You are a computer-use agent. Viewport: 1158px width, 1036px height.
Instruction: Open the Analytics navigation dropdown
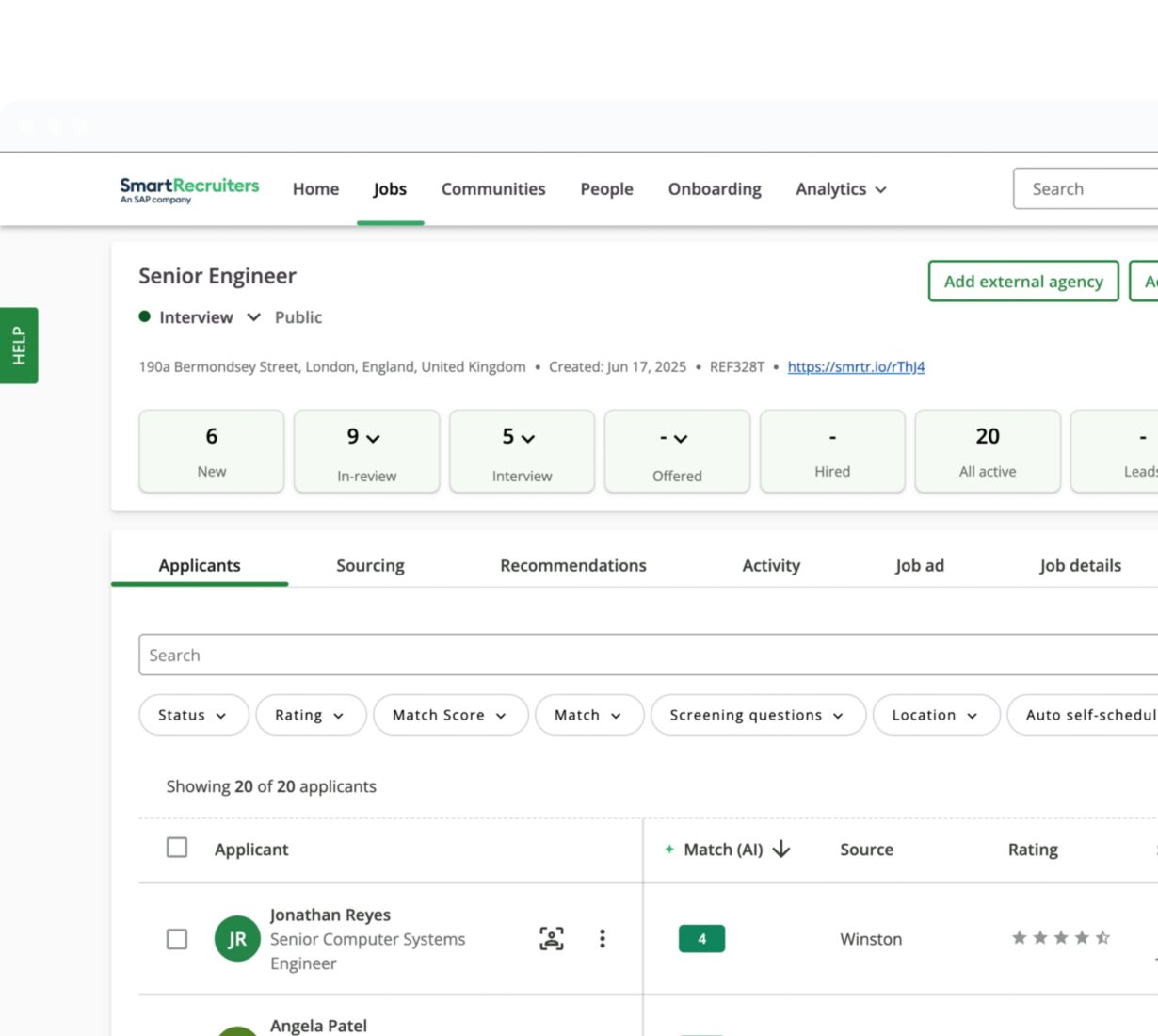click(841, 189)
